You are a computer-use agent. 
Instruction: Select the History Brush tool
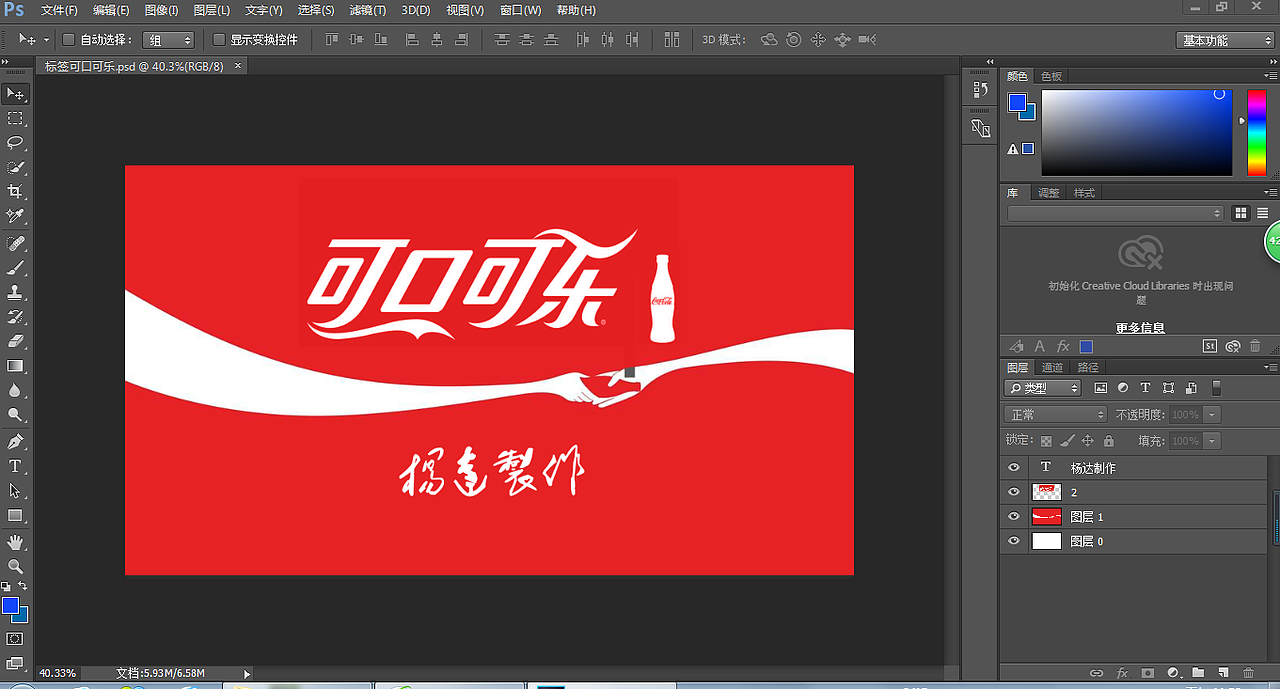click(x=15, y=317)
